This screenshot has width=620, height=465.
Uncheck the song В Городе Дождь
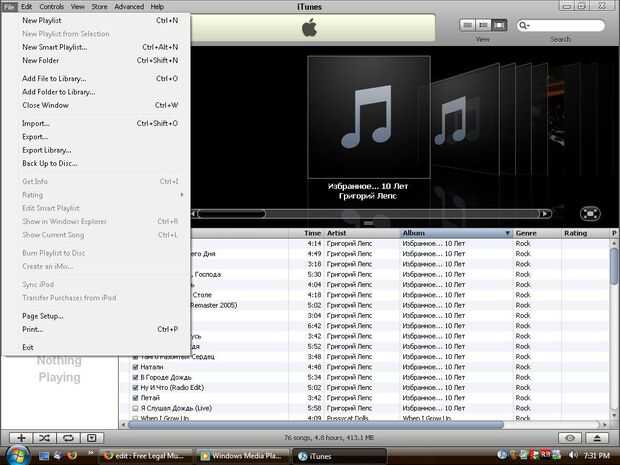pyautogui.click(x=135, y=377)
